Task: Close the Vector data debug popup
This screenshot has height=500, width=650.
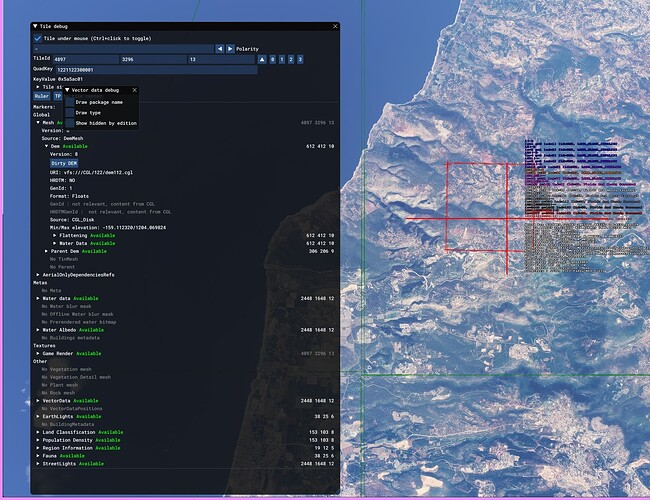Action: pos(134,90)
